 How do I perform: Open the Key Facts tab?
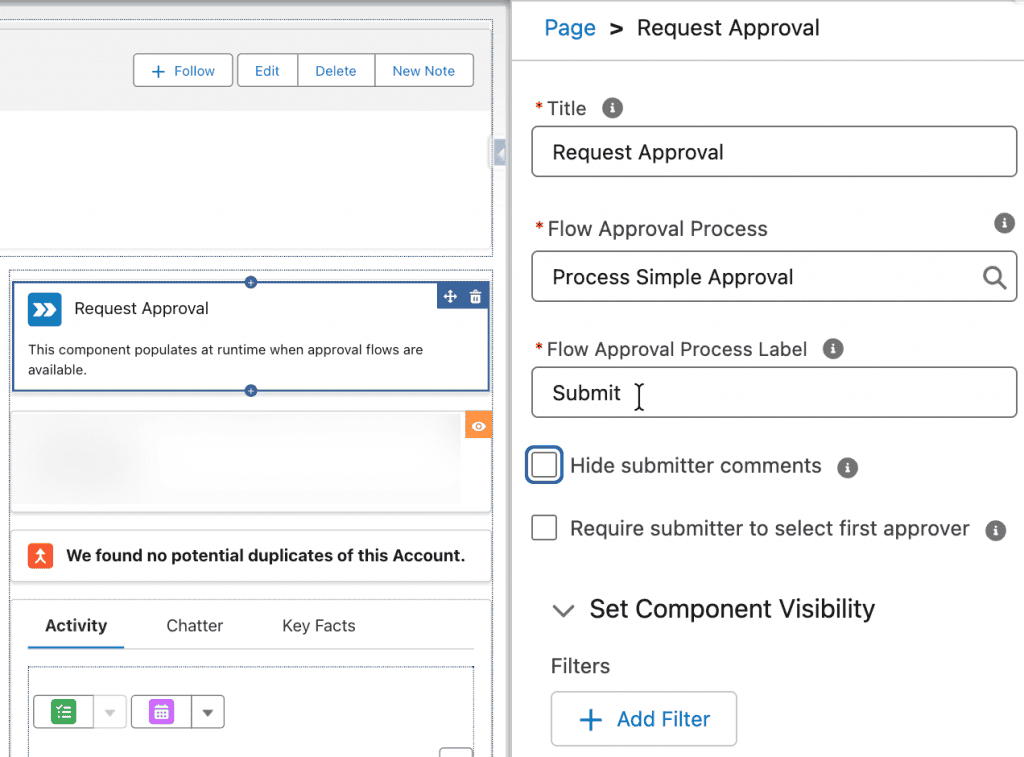tap(318, 625)
